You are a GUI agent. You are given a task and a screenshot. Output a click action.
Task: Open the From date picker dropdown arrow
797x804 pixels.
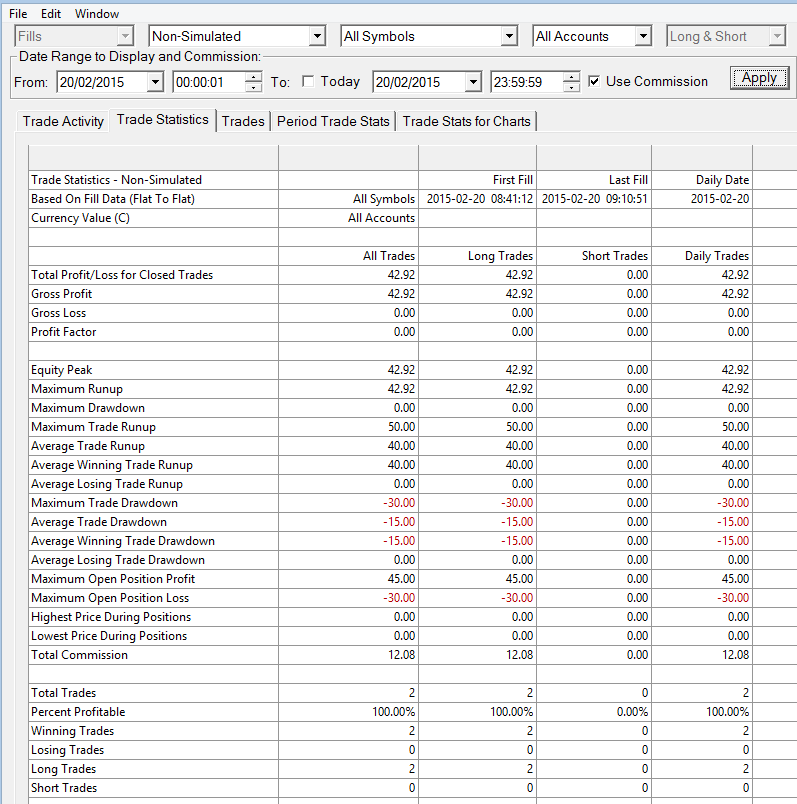(155, 82)
